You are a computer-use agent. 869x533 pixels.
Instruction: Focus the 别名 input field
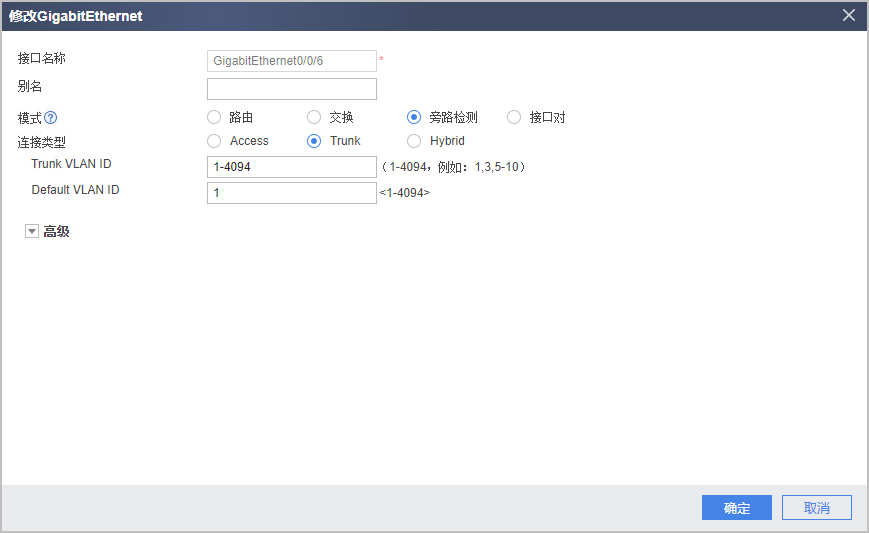pos(292,89)
